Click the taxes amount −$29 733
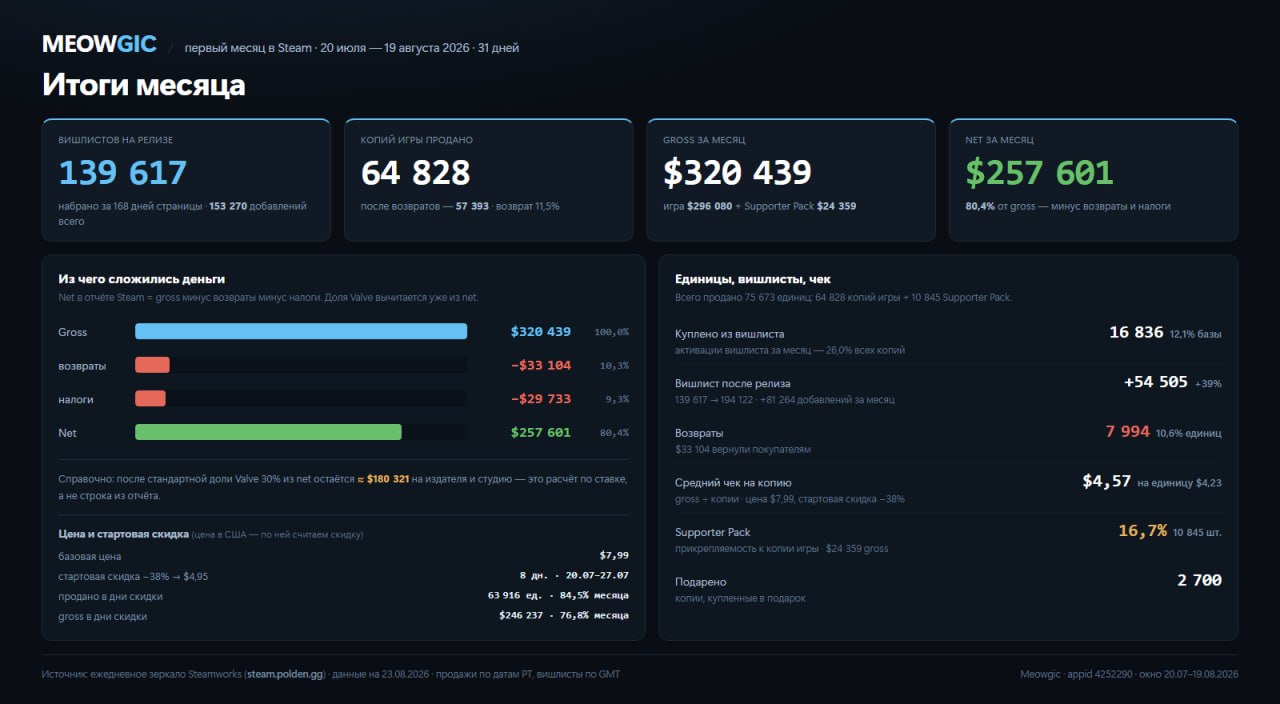Image resolution: width=1280 pixels, height=704 pixels. [541, 399]
